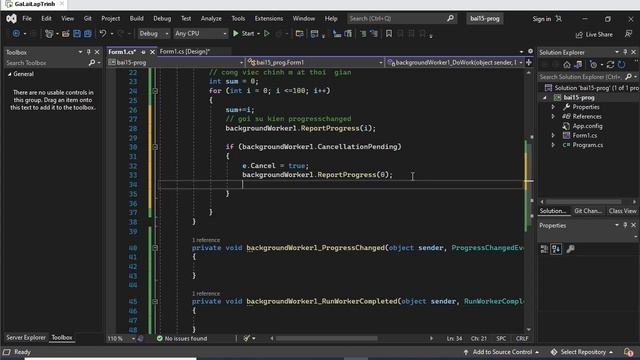Toggle the pin on Solution Explorer panel
Image resolution: width=640 pixels, height=360 pixels.
[x=625, y=52]
